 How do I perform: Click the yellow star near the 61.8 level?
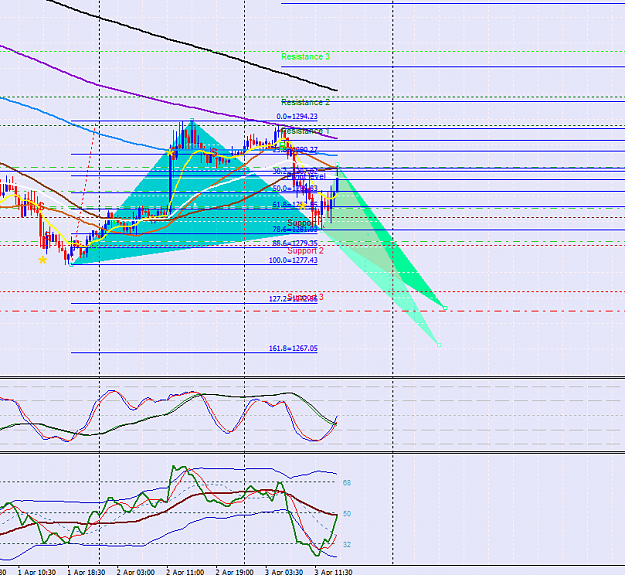[x=302, y=206]
